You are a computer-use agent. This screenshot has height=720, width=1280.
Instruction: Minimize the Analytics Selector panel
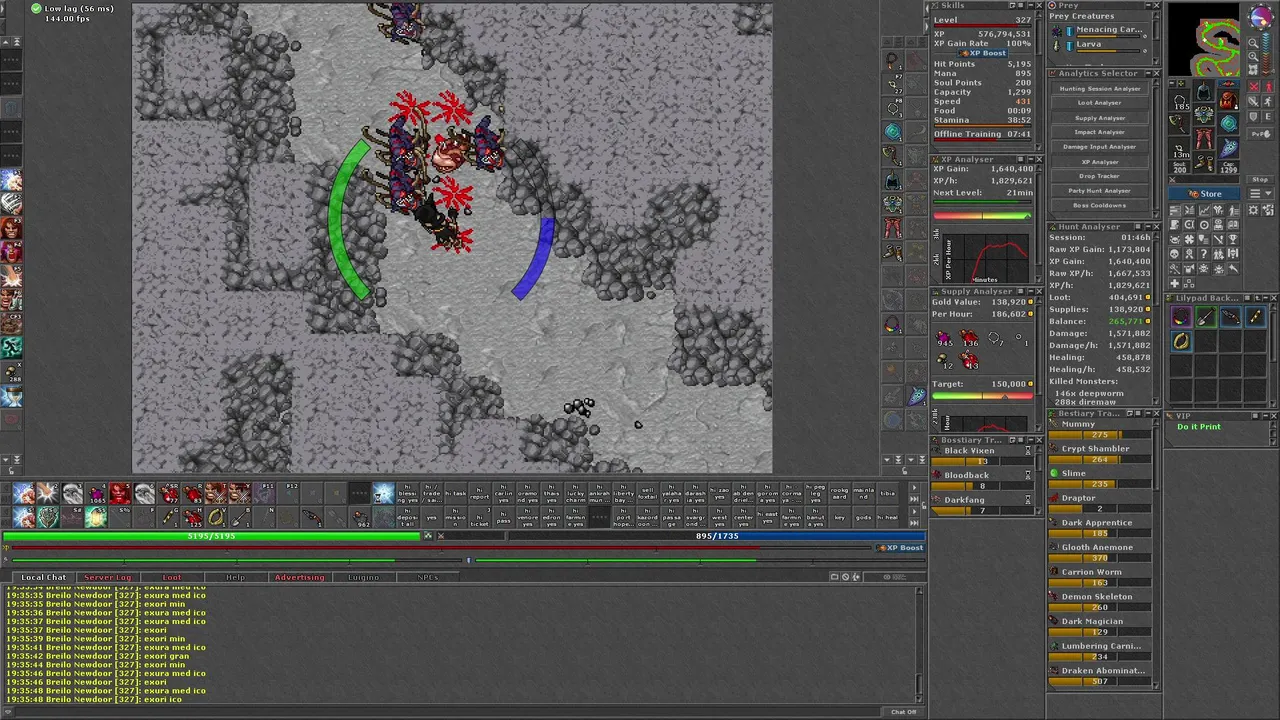[x=1148, y=74]
